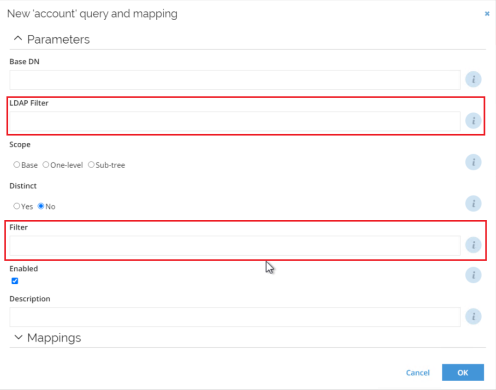Close the dialog with the X icon

click(487, 14)
